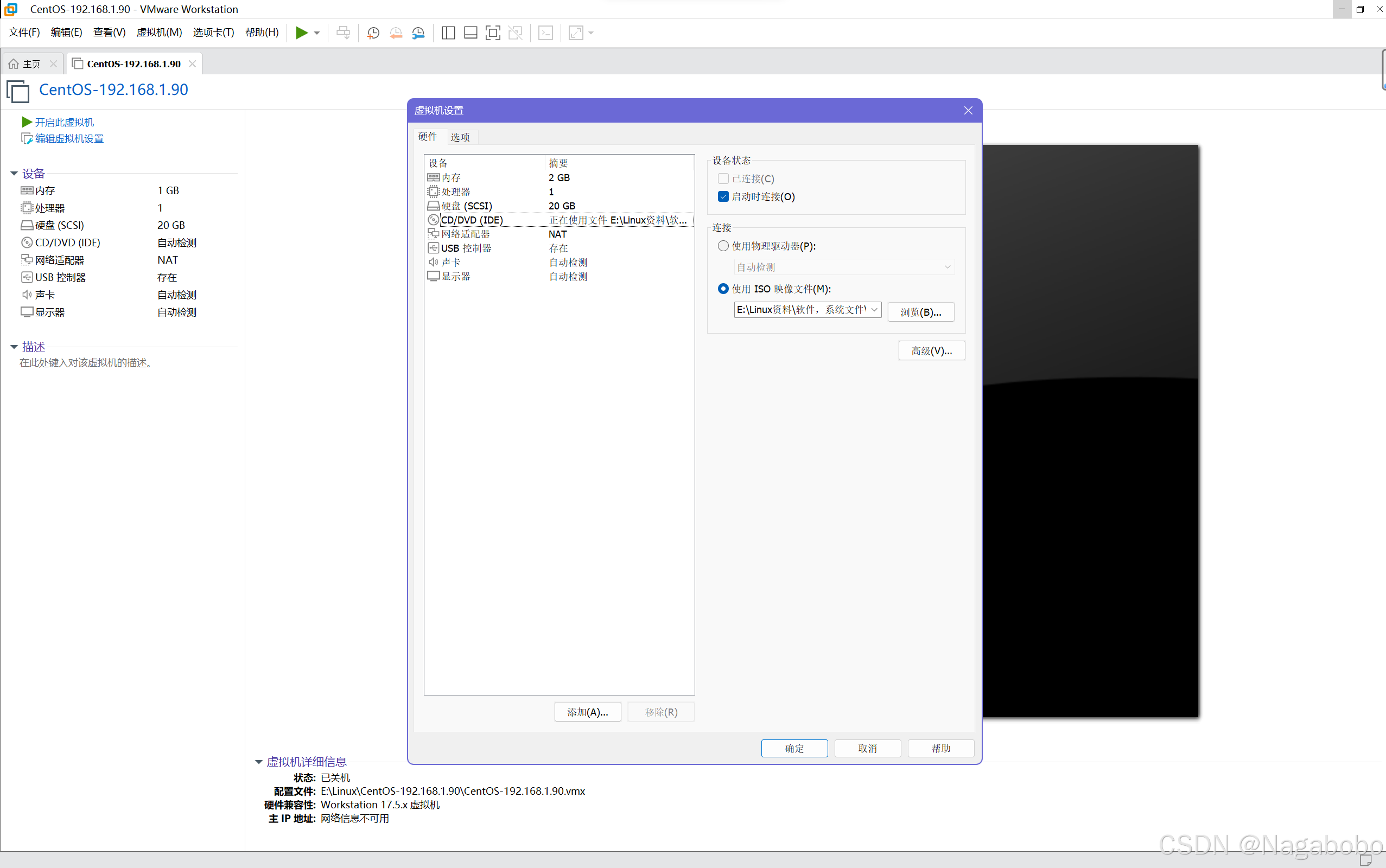
Task: Click the send Ctrl+Alt+Del toolbar icon
Action: pyautogui.click(x=343, y=33)
